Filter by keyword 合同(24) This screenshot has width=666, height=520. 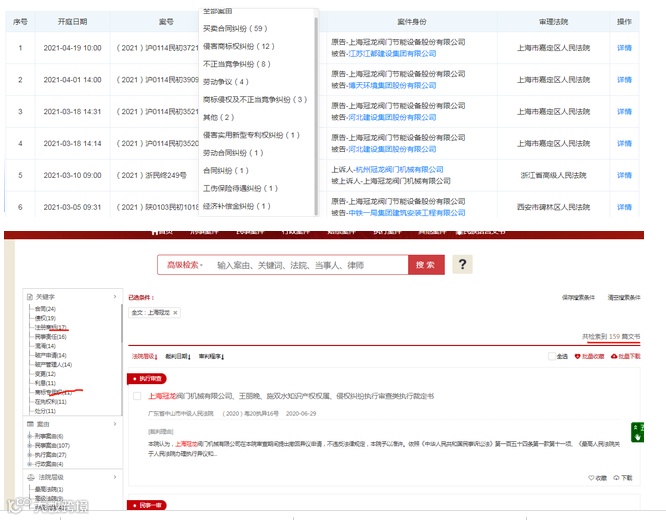45,309
